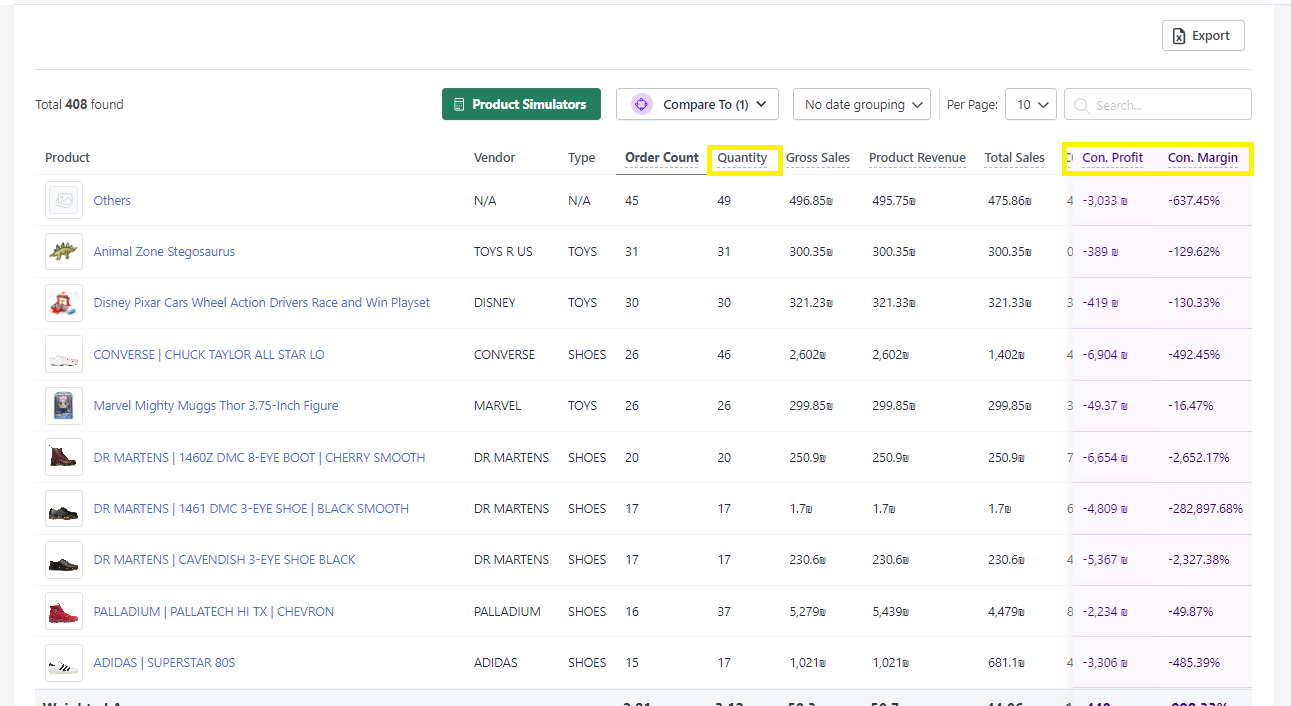Open the Disney Pixar Cars playset thumbnail
The height and width of the screenshot is (706, 1291).
pos(64,302)
